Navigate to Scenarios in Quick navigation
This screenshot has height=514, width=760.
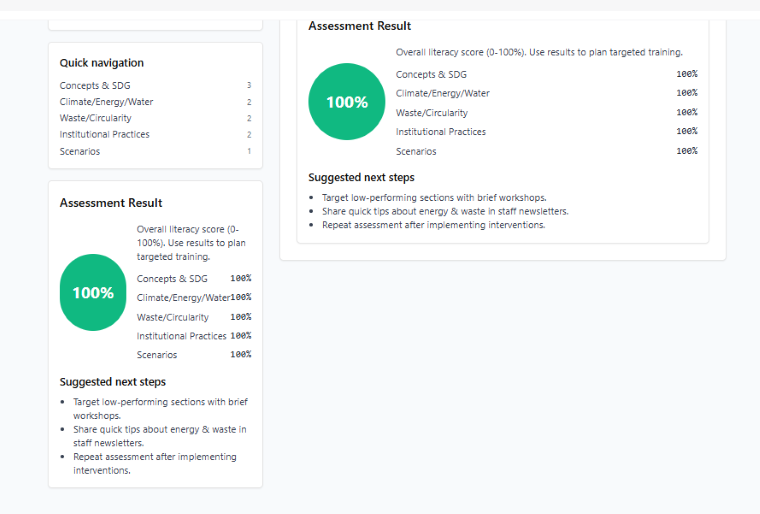tap(80, 151)
